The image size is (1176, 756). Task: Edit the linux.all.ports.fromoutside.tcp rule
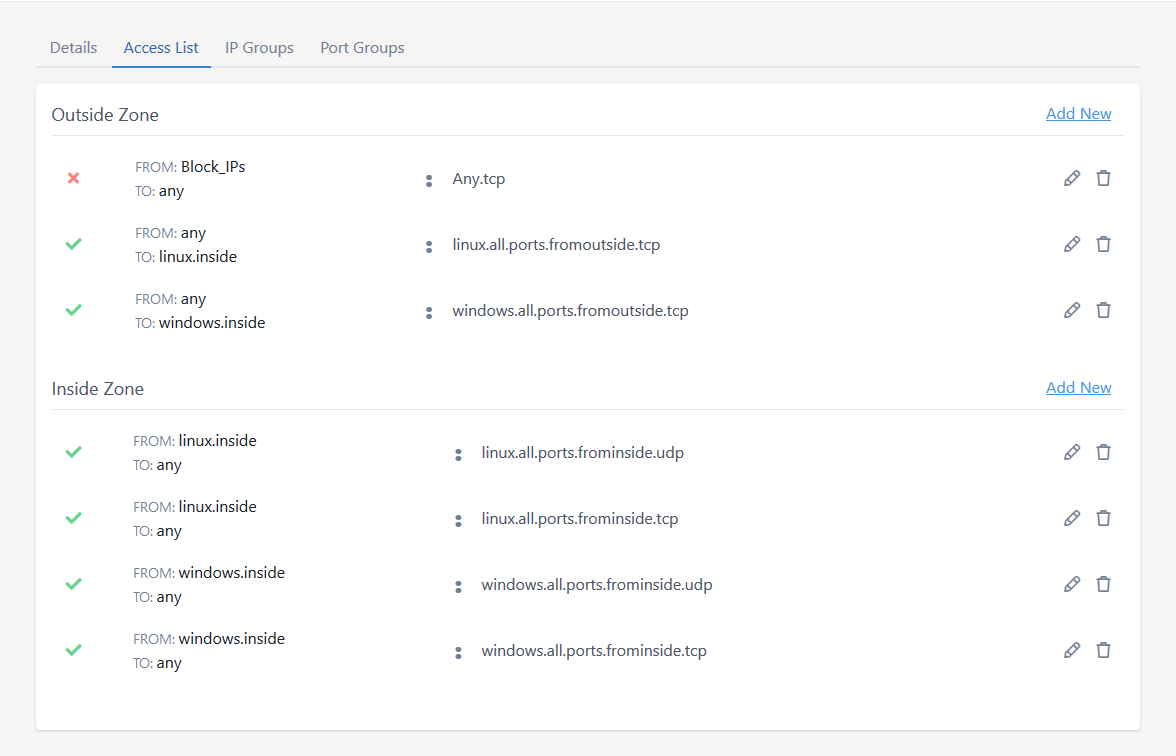1072,244
